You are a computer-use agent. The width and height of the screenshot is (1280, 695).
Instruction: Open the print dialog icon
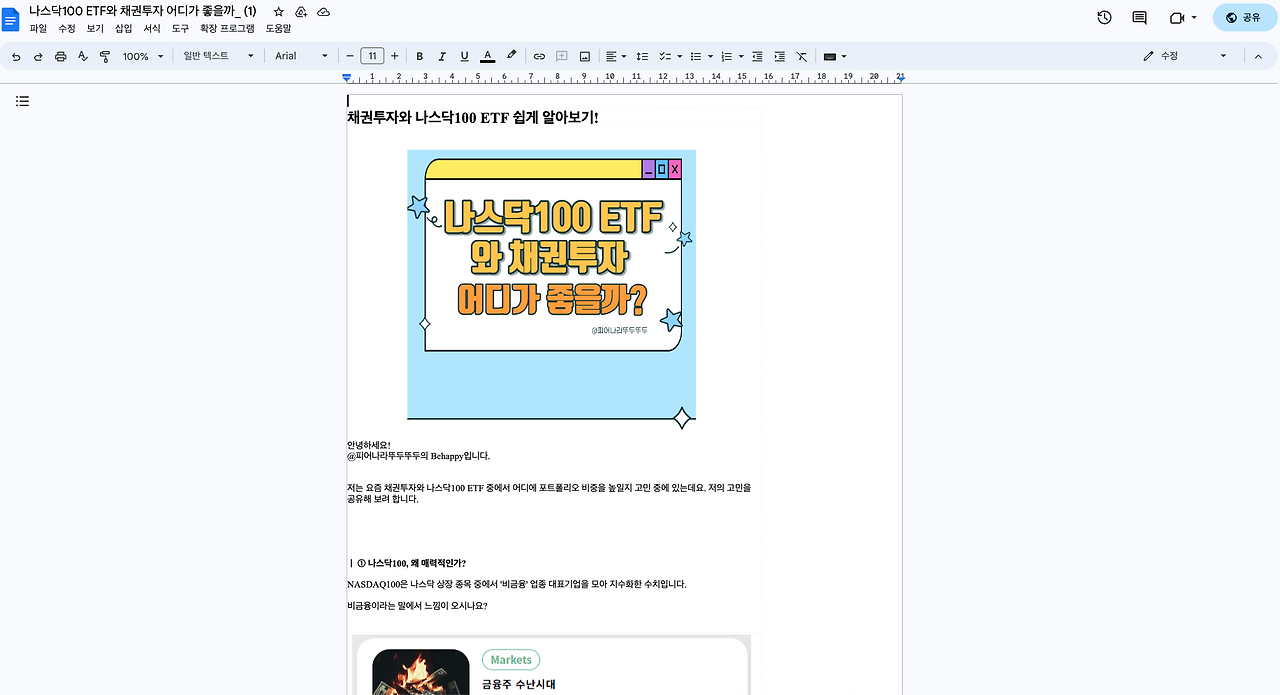click(x=60, y=56)
